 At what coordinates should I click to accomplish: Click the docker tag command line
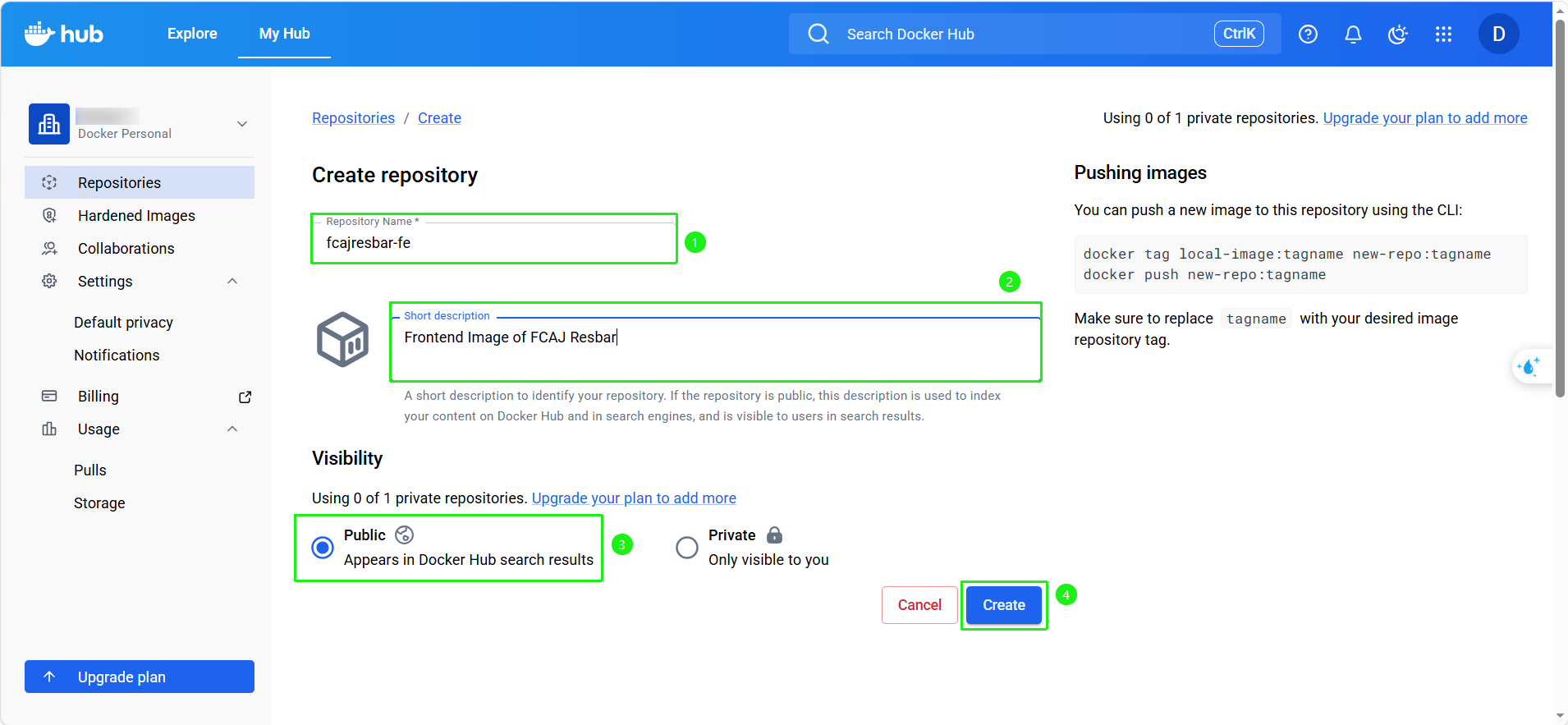click(1286, 254)
